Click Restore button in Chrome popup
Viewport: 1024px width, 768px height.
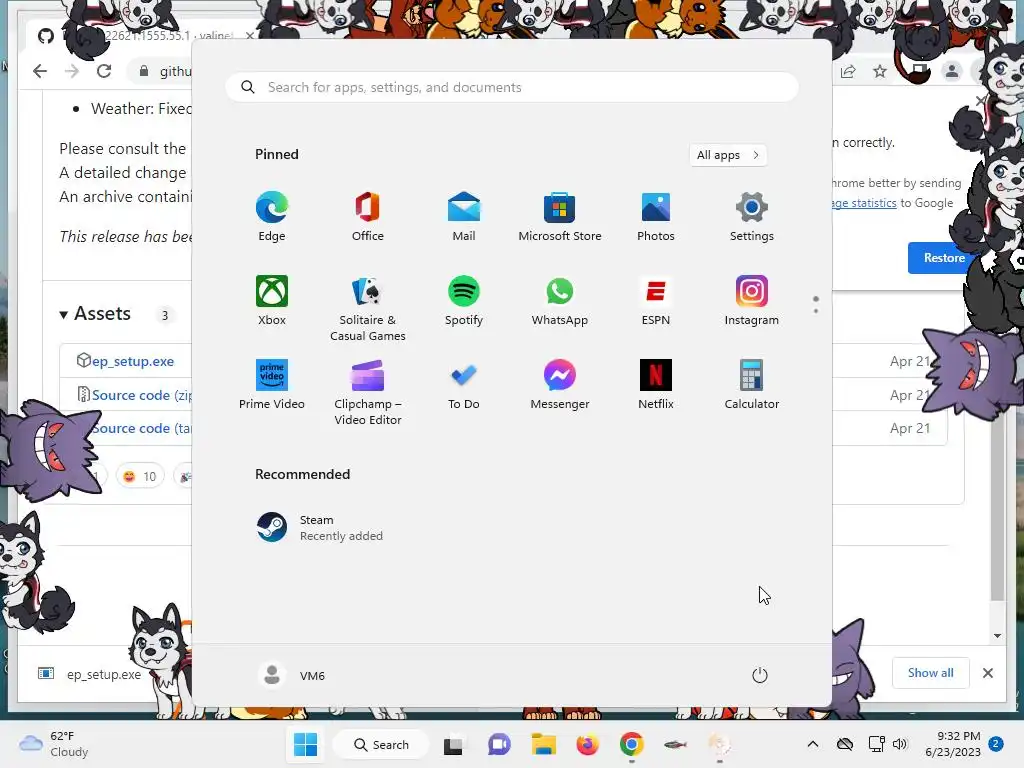coord(944,258)
